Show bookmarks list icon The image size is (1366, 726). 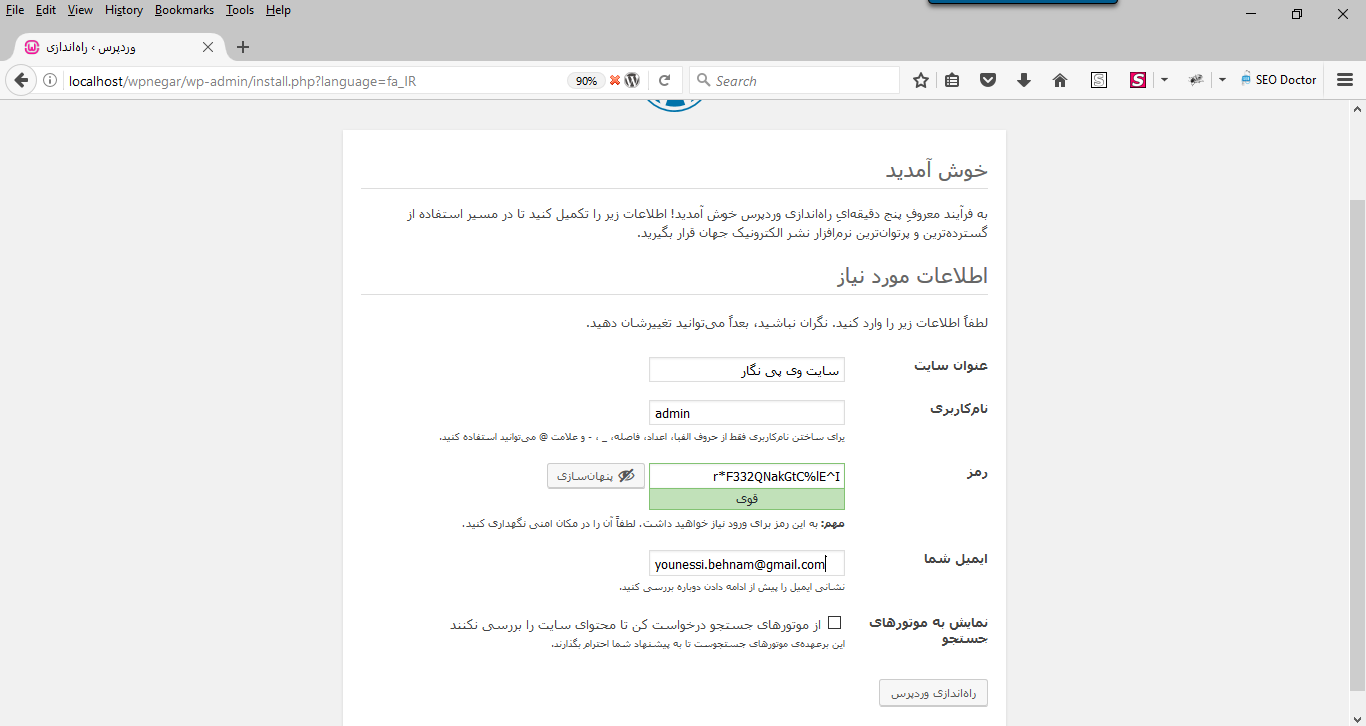coord(952,81)
